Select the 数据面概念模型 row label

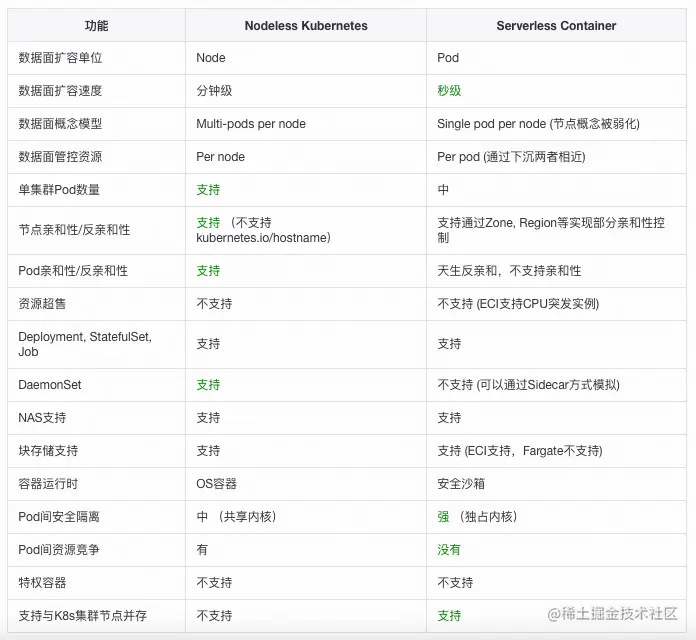60,123
